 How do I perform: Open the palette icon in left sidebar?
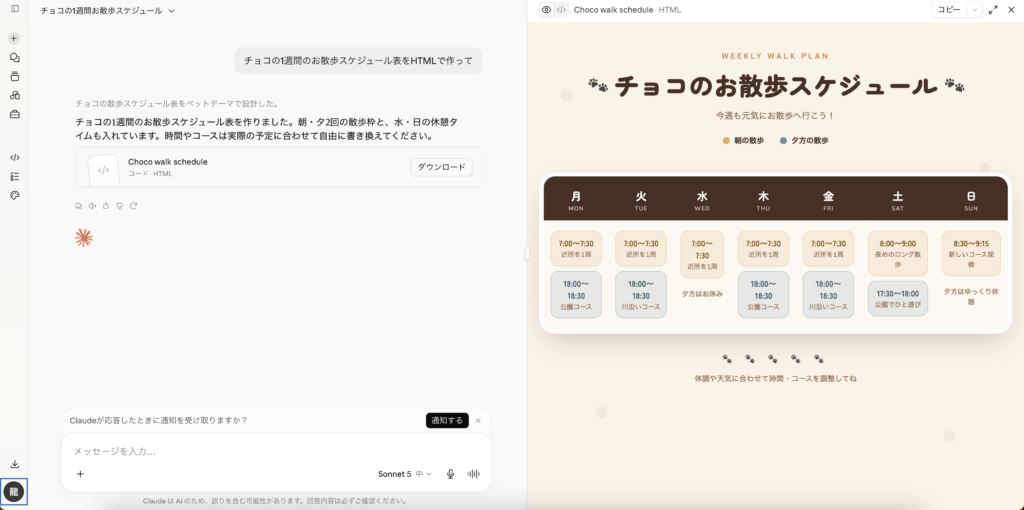14,195
